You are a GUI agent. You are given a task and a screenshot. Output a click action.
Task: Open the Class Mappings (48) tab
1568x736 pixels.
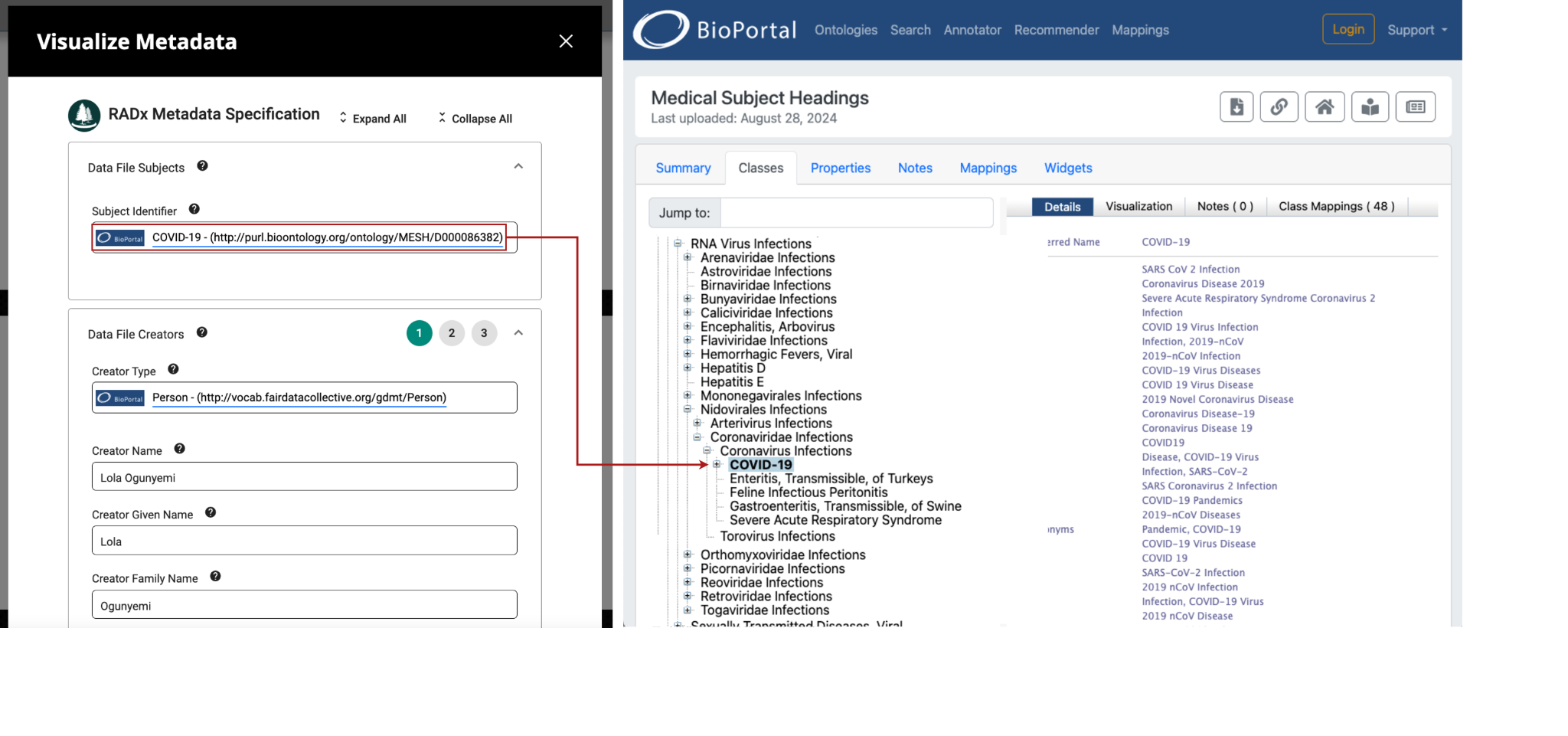[1336, 206]
